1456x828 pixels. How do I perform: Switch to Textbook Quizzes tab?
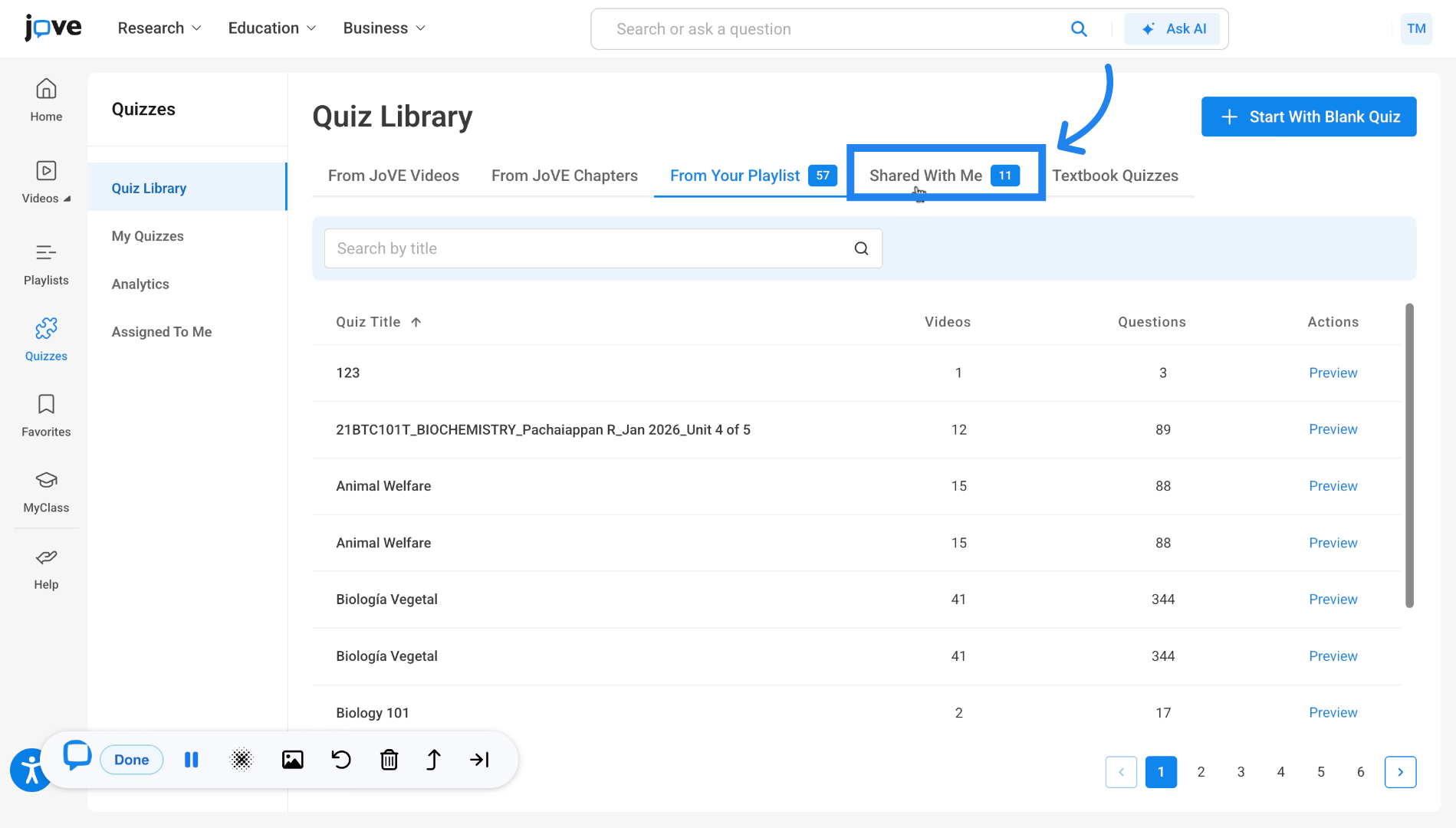(1115, 176)
